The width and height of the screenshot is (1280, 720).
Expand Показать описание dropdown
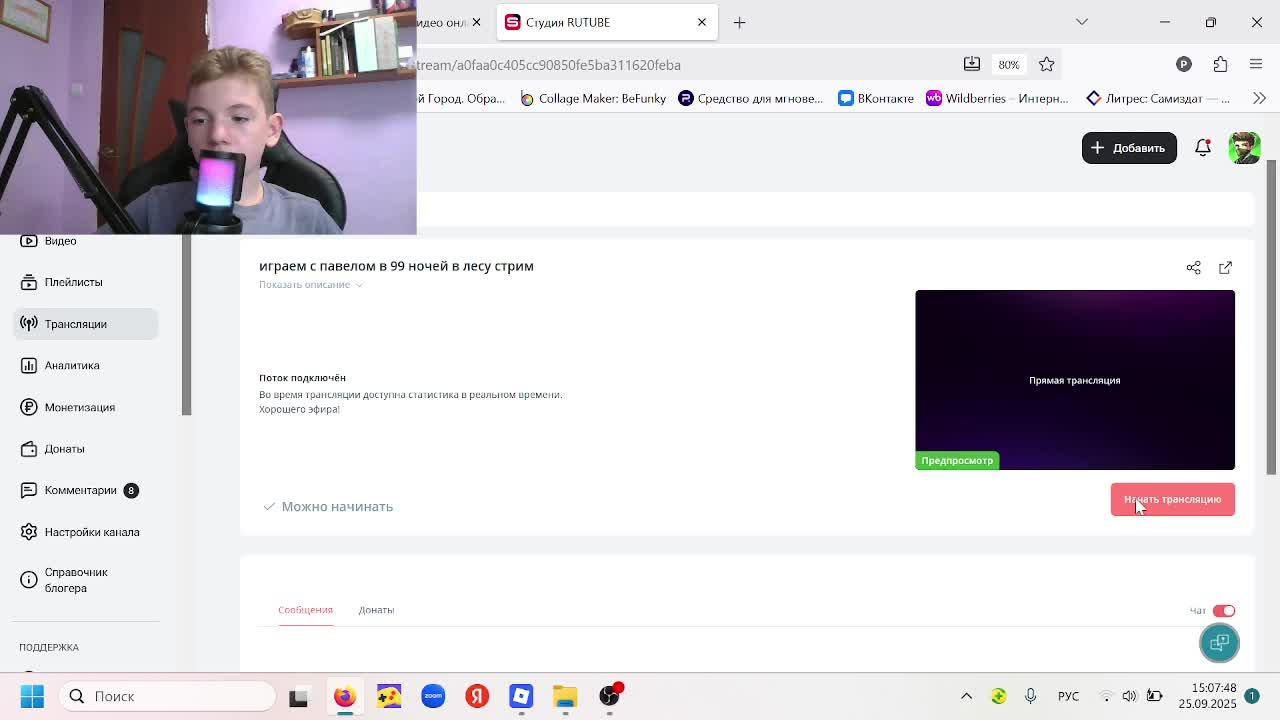(x=310, y=285)
